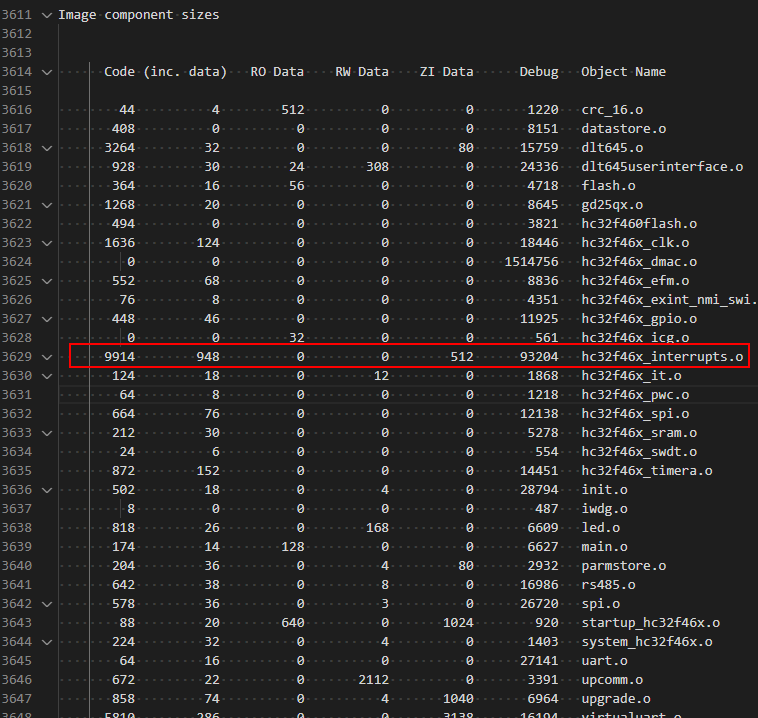Click the 'Code (inc. data)' header text
This screenshot has width=758, height=718.
pyautogui.click(x=165, y=72)
